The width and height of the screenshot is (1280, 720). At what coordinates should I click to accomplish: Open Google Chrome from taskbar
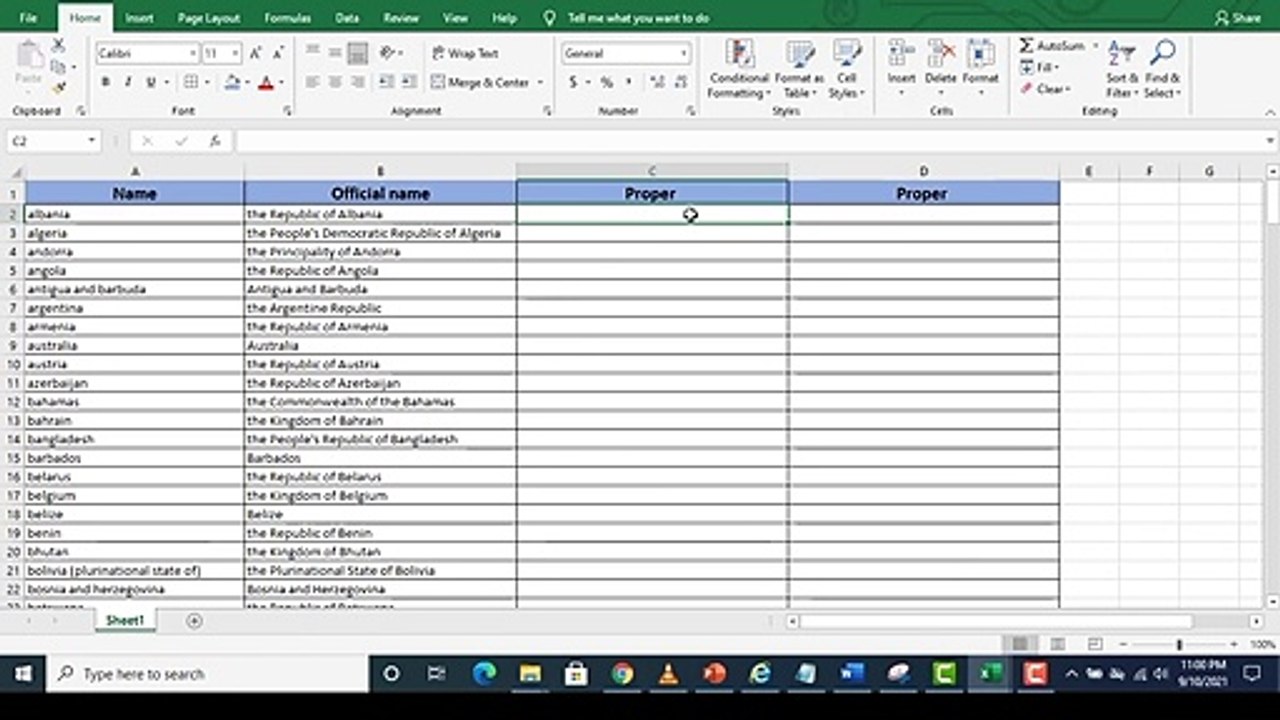[622, 674]
